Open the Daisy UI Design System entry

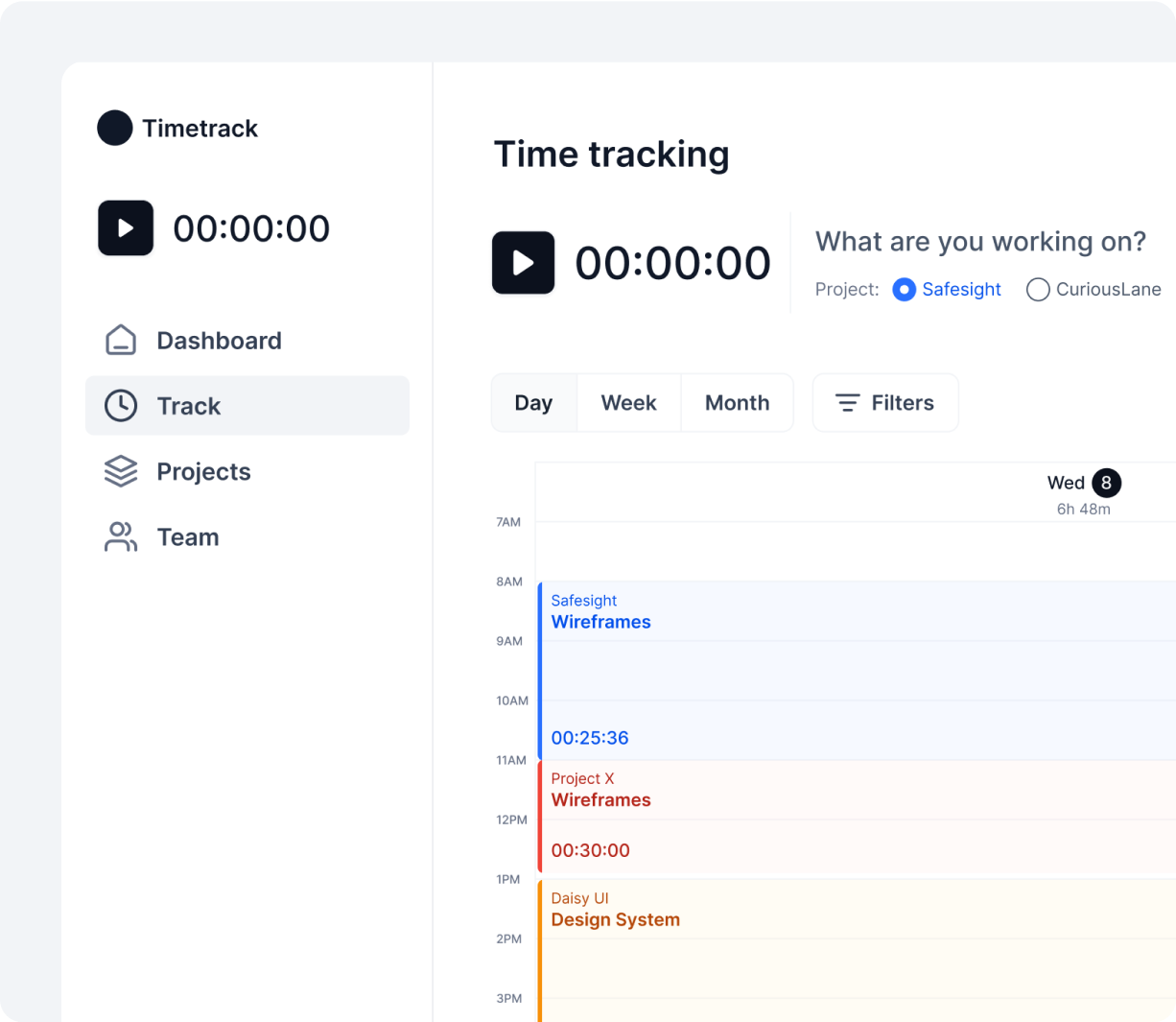coord(854,950)
